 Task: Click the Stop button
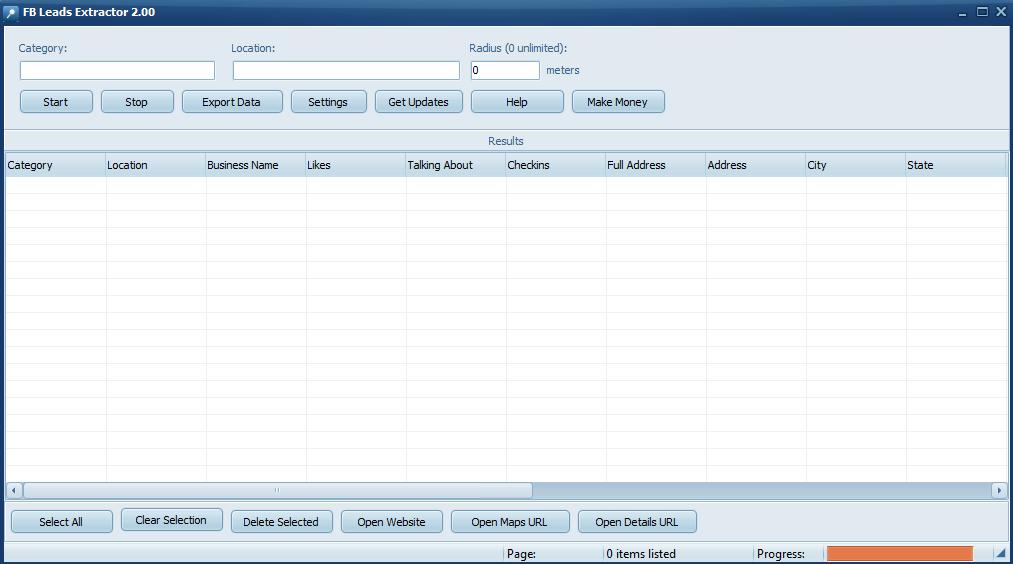pos(137,102)
